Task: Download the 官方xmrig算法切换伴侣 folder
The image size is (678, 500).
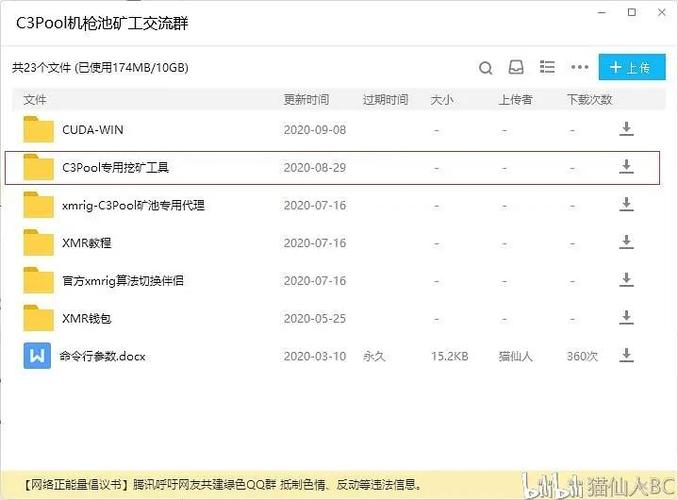Action: (626, 280)
